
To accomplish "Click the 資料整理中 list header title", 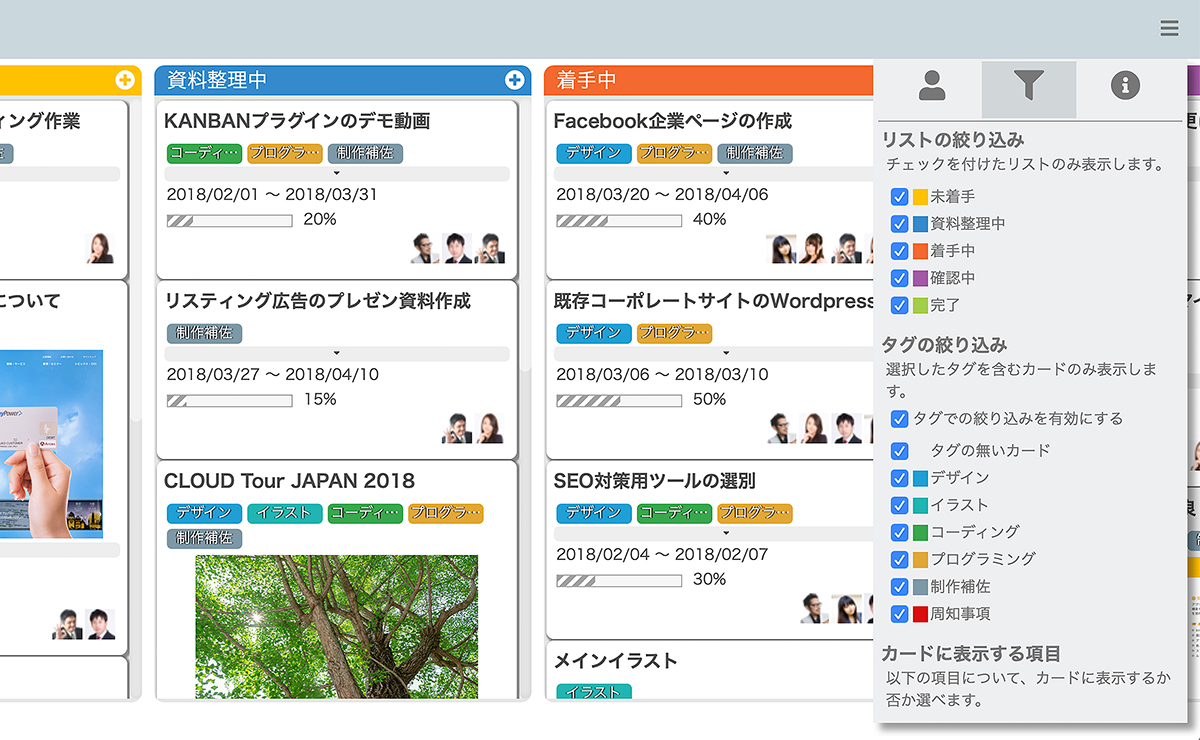I will pos(217,80).
